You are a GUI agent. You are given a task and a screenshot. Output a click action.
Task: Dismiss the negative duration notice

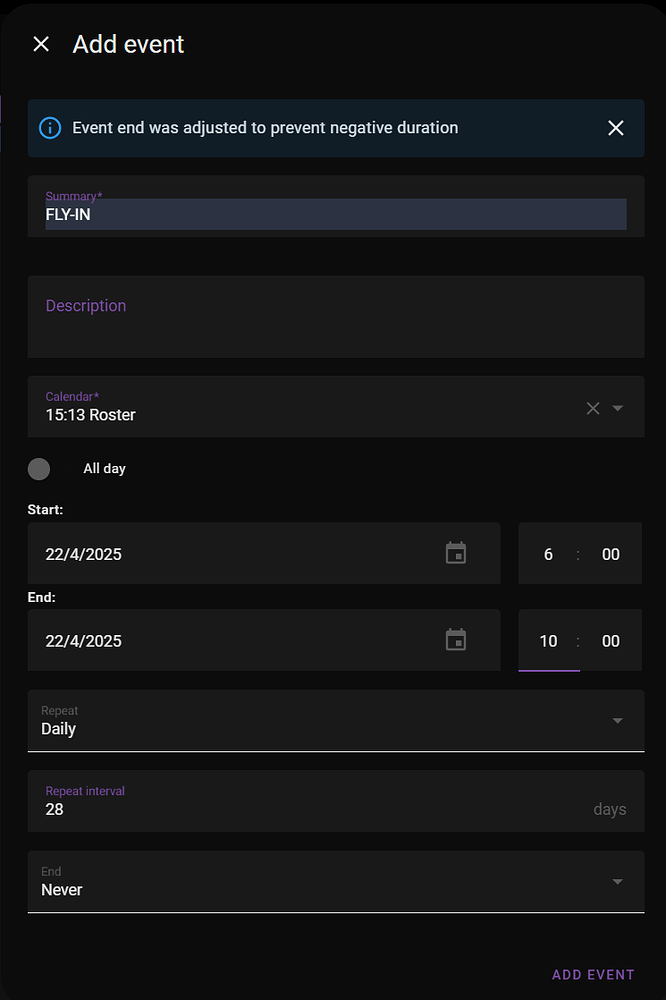pos(616,128)
